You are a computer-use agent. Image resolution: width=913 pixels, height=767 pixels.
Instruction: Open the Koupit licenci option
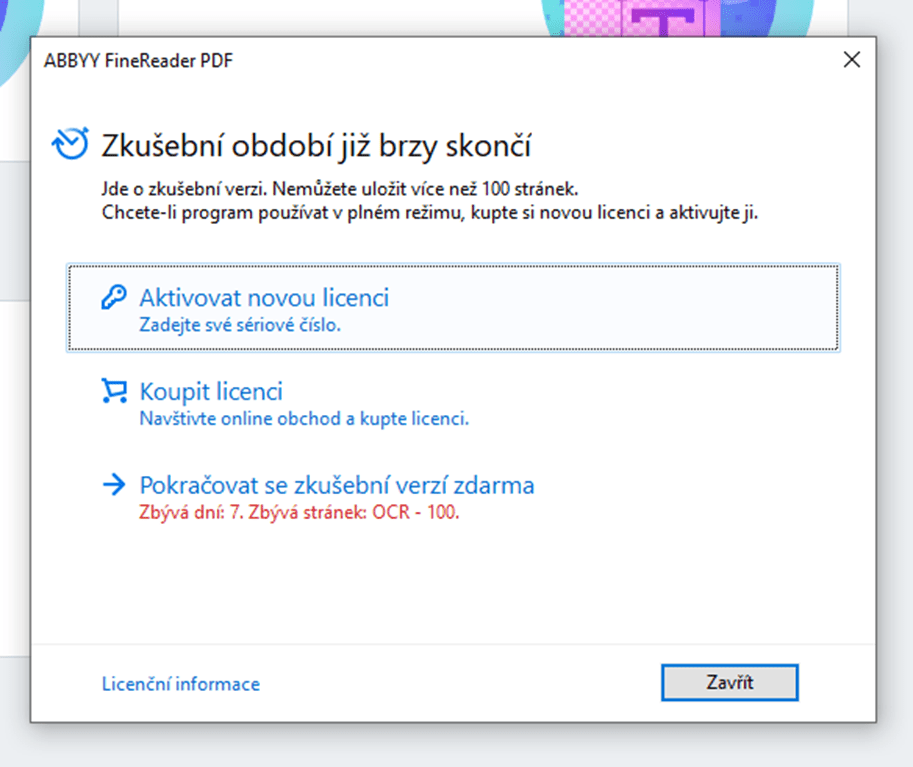coord(209,390)
